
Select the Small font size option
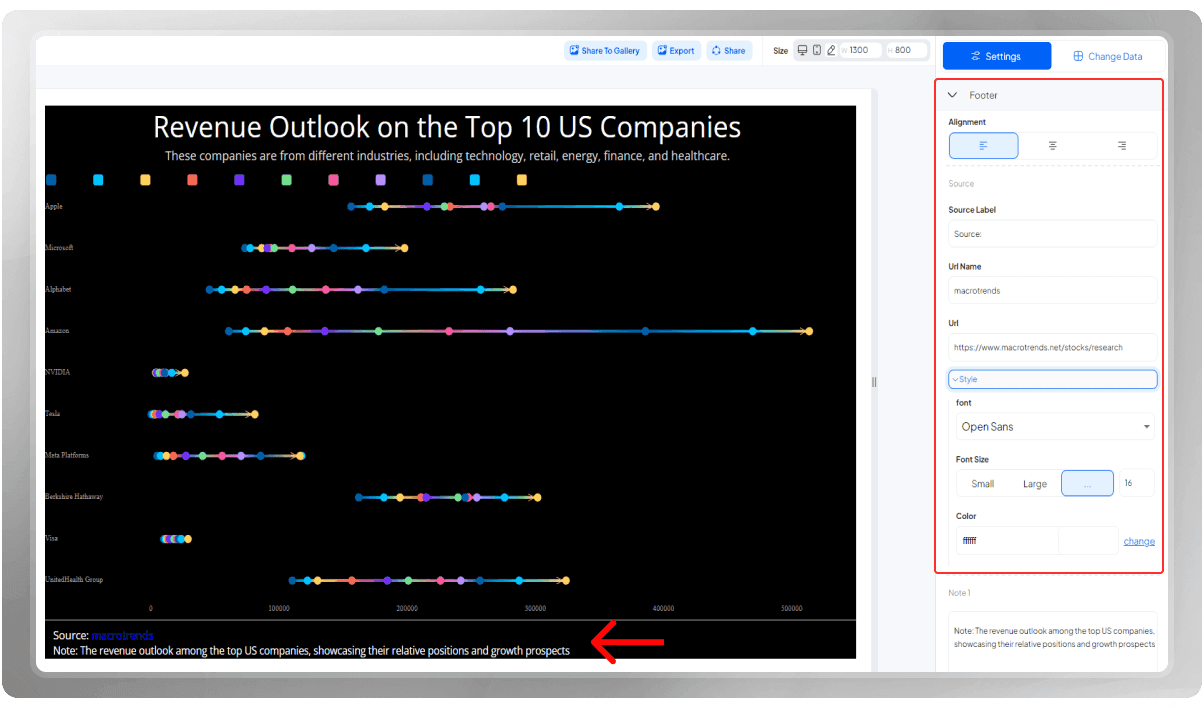(x=983, y=484)
